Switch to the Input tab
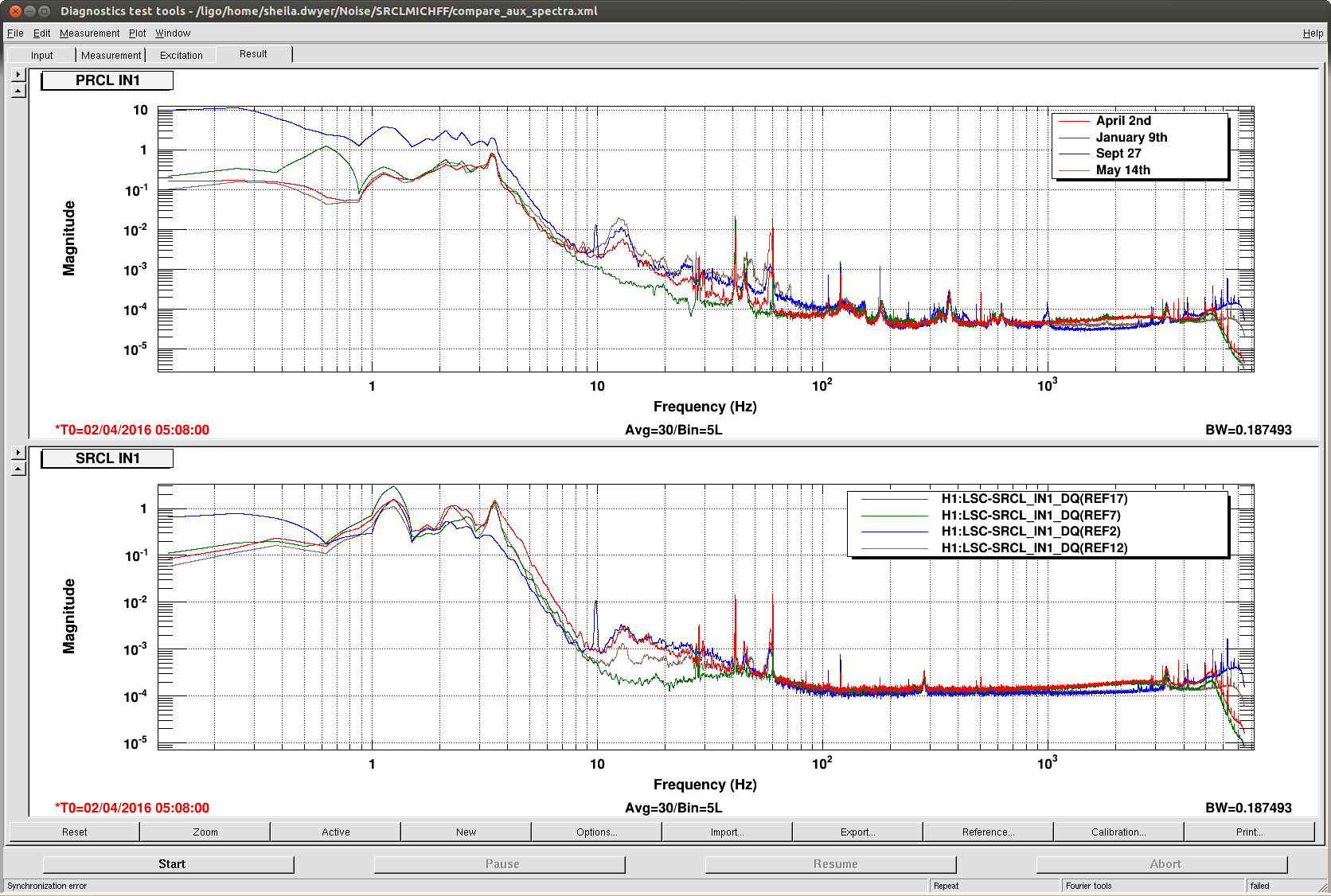 (41, 55)
